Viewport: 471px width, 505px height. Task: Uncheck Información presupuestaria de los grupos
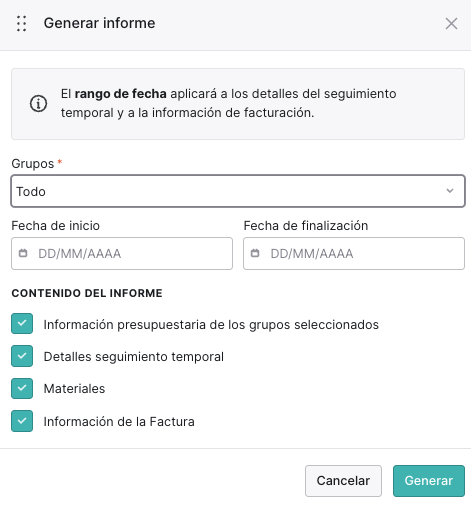point(22,323)
